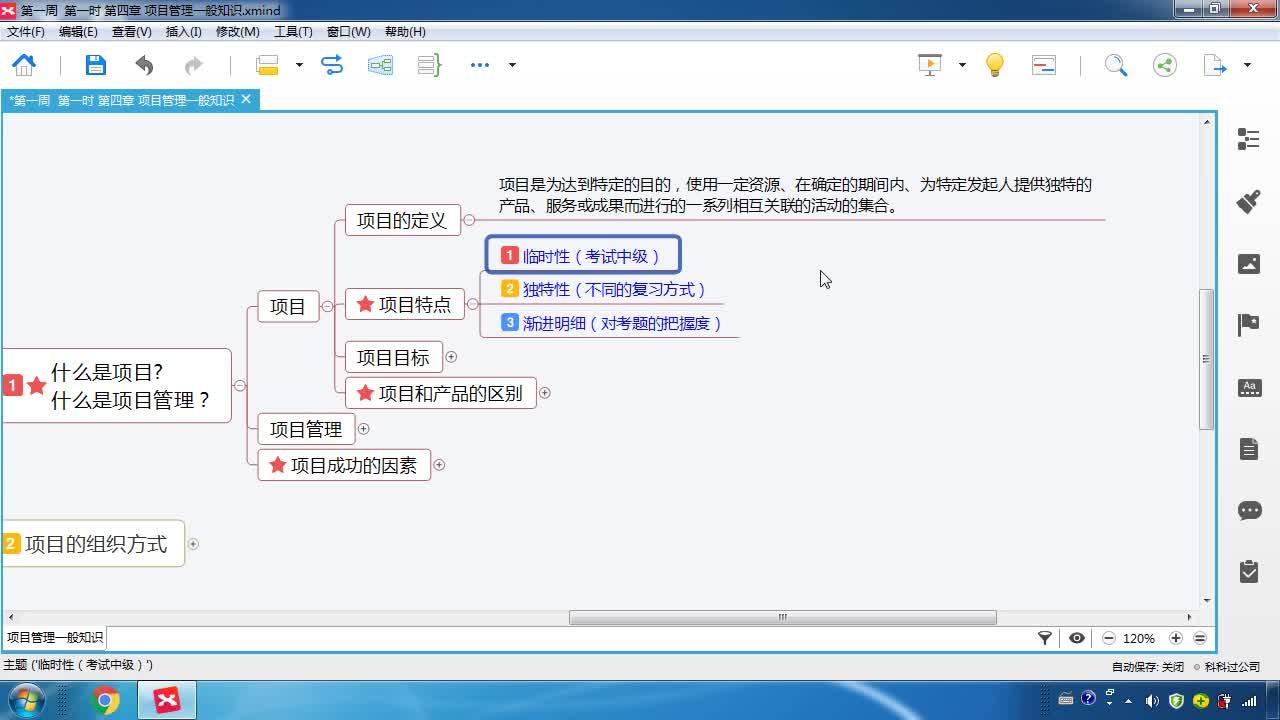Open the 修改(M) menu
The width and height of the screenshot is (1280, 720).
238,32
